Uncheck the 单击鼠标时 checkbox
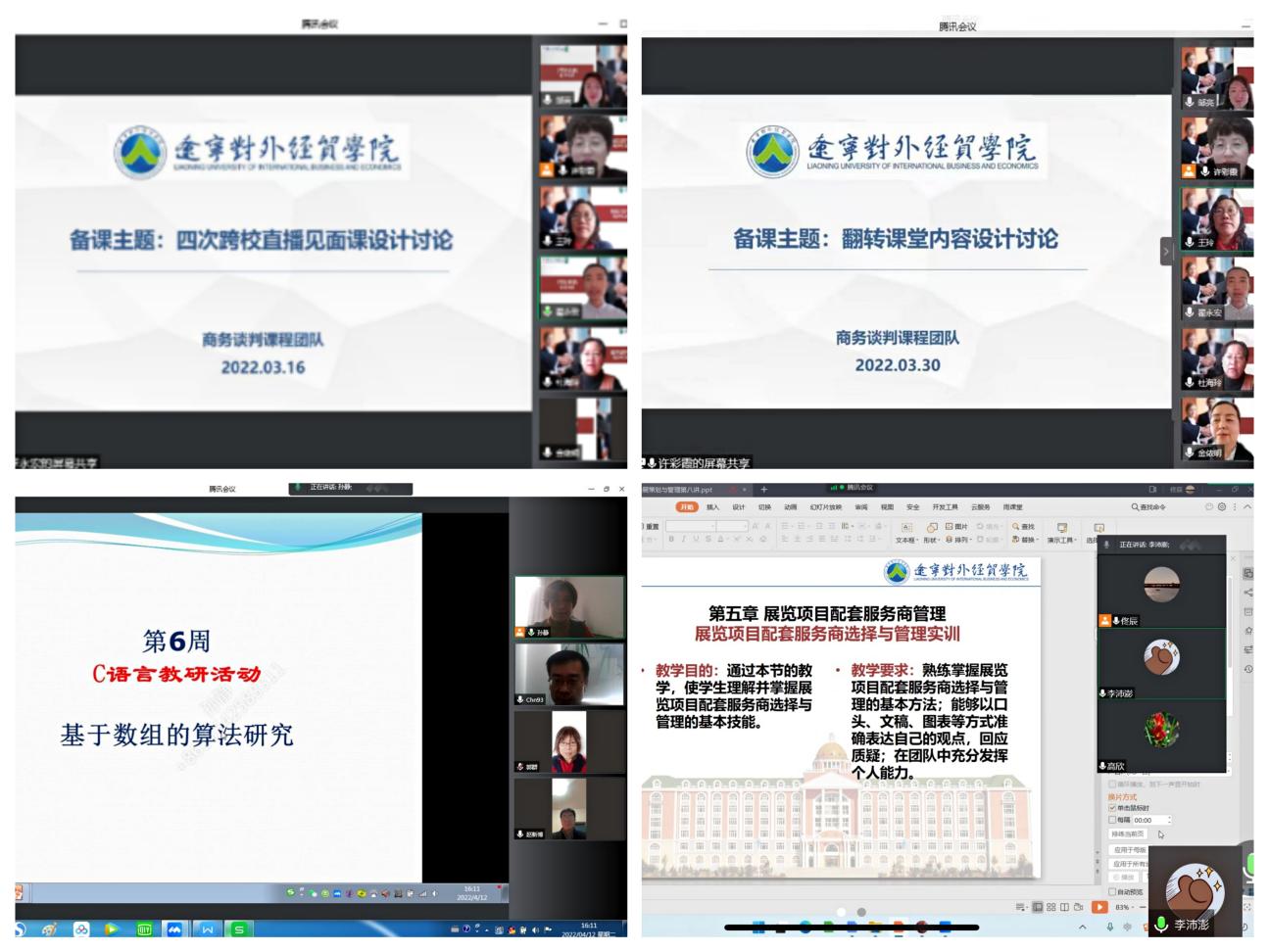1269x952 pixels. pyautogui.click(x=1112, y=808)
